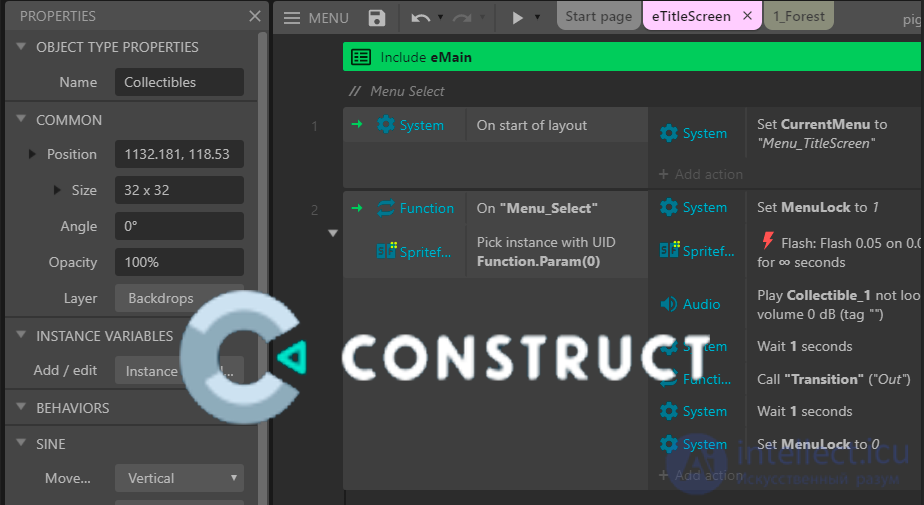The width and height of the screenshot is (924, 505).
Task: Preview project with play button
Action: (517, 18)
